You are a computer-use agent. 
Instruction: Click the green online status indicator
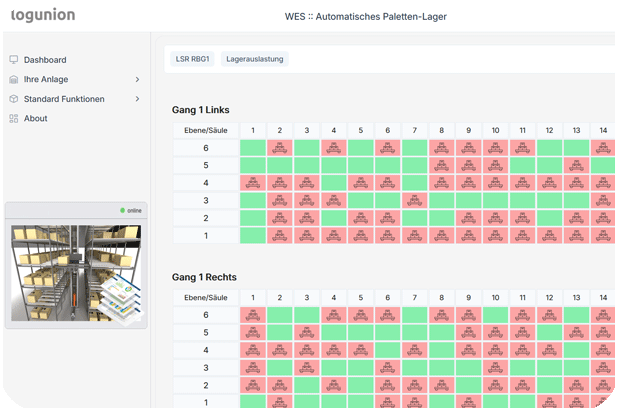pos(123,211)
